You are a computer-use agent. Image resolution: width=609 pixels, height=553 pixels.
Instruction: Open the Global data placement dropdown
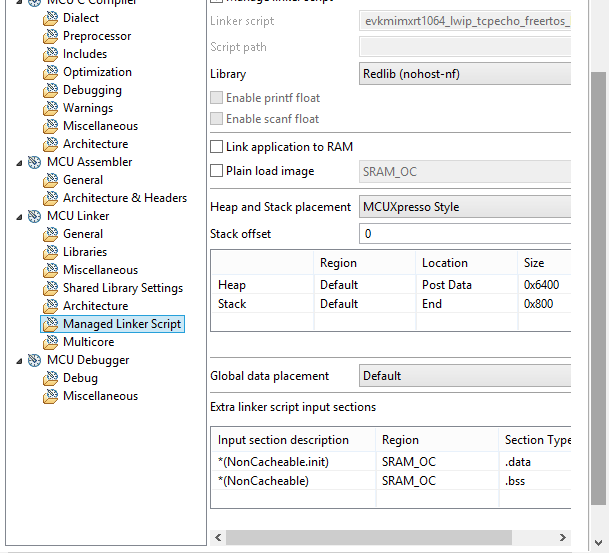[x=465, y=376]
